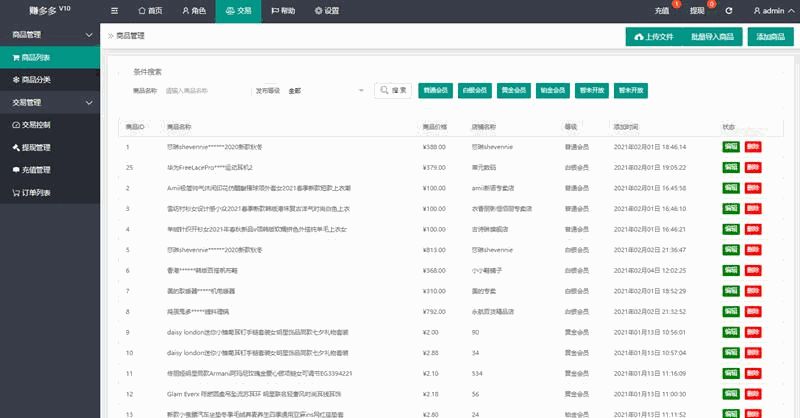Collapse the 交易管理 sidebar group

pyautogui.click(x=49, y=102)
